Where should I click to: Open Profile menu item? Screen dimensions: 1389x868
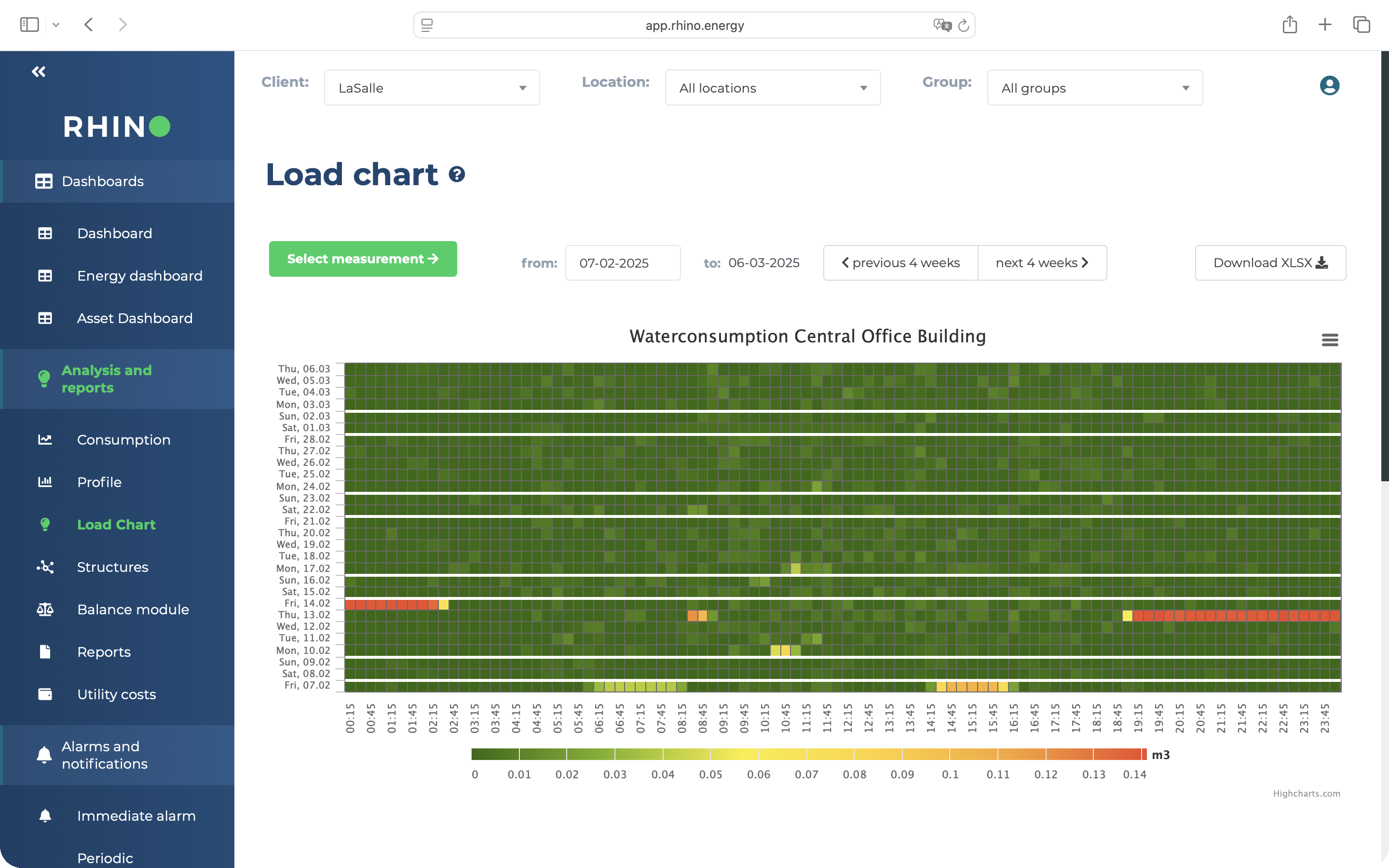click(117, 482)
